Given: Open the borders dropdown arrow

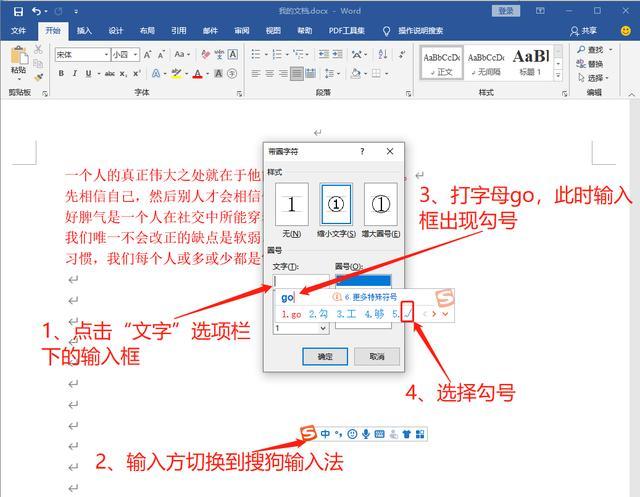Looking at the screenshot, I should click(386, 74).
